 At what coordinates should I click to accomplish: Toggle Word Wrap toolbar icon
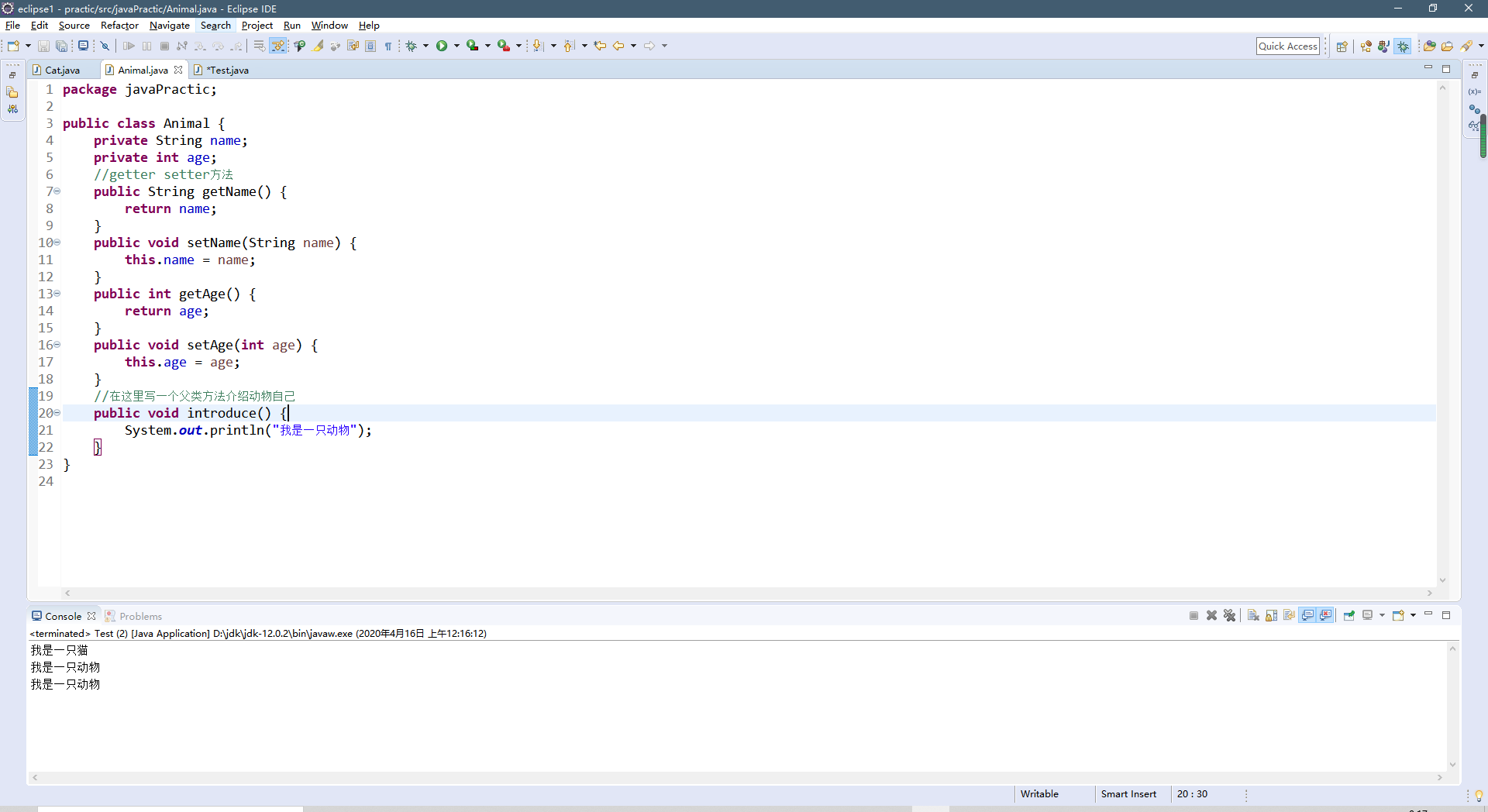(353, 46)
